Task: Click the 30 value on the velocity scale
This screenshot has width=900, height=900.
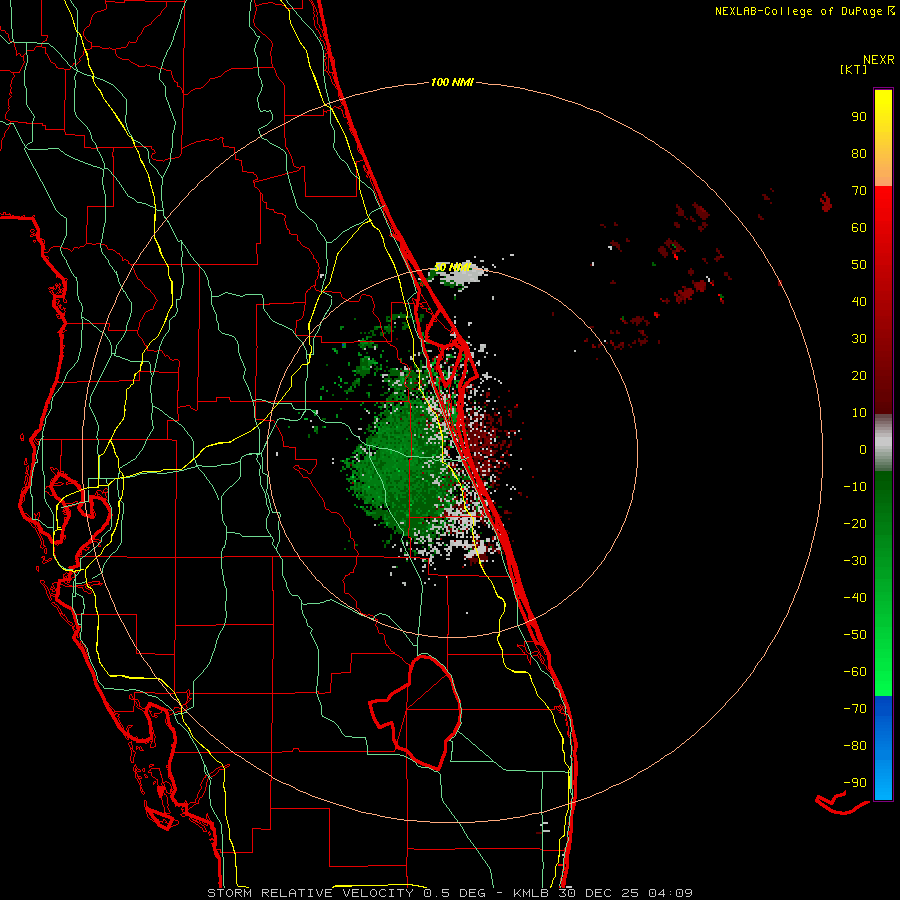Action: pos(859,339)
